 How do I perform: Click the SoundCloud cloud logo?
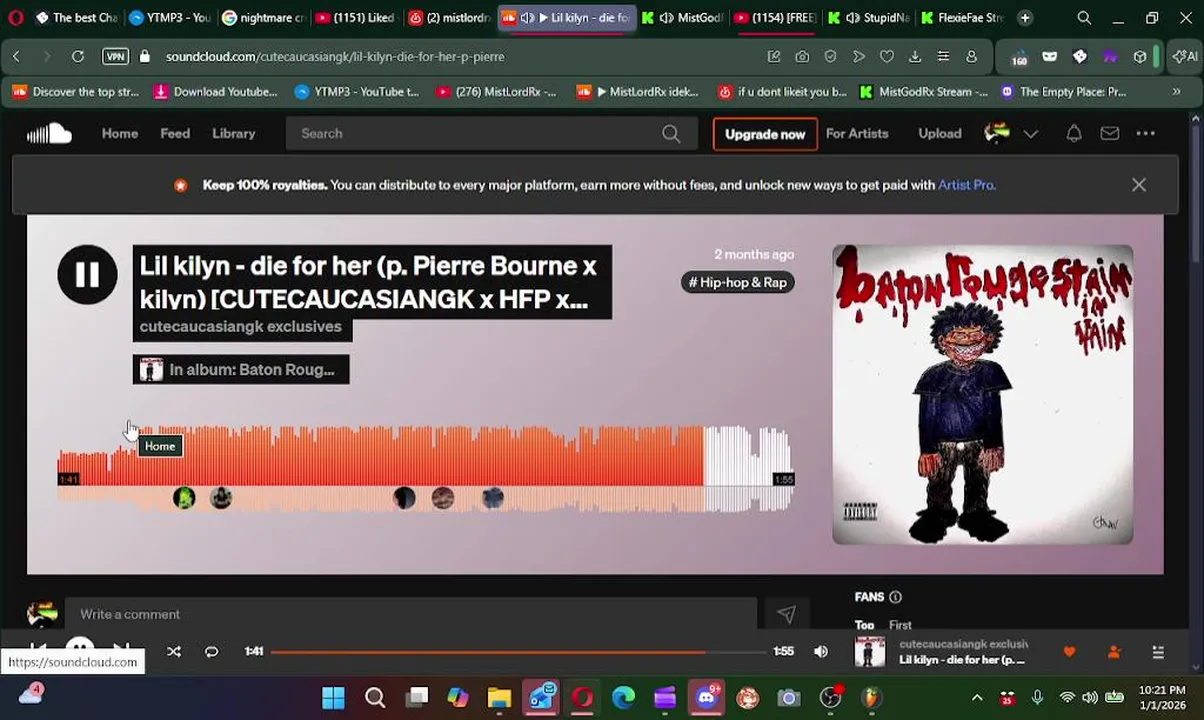(x=49, y=133)
